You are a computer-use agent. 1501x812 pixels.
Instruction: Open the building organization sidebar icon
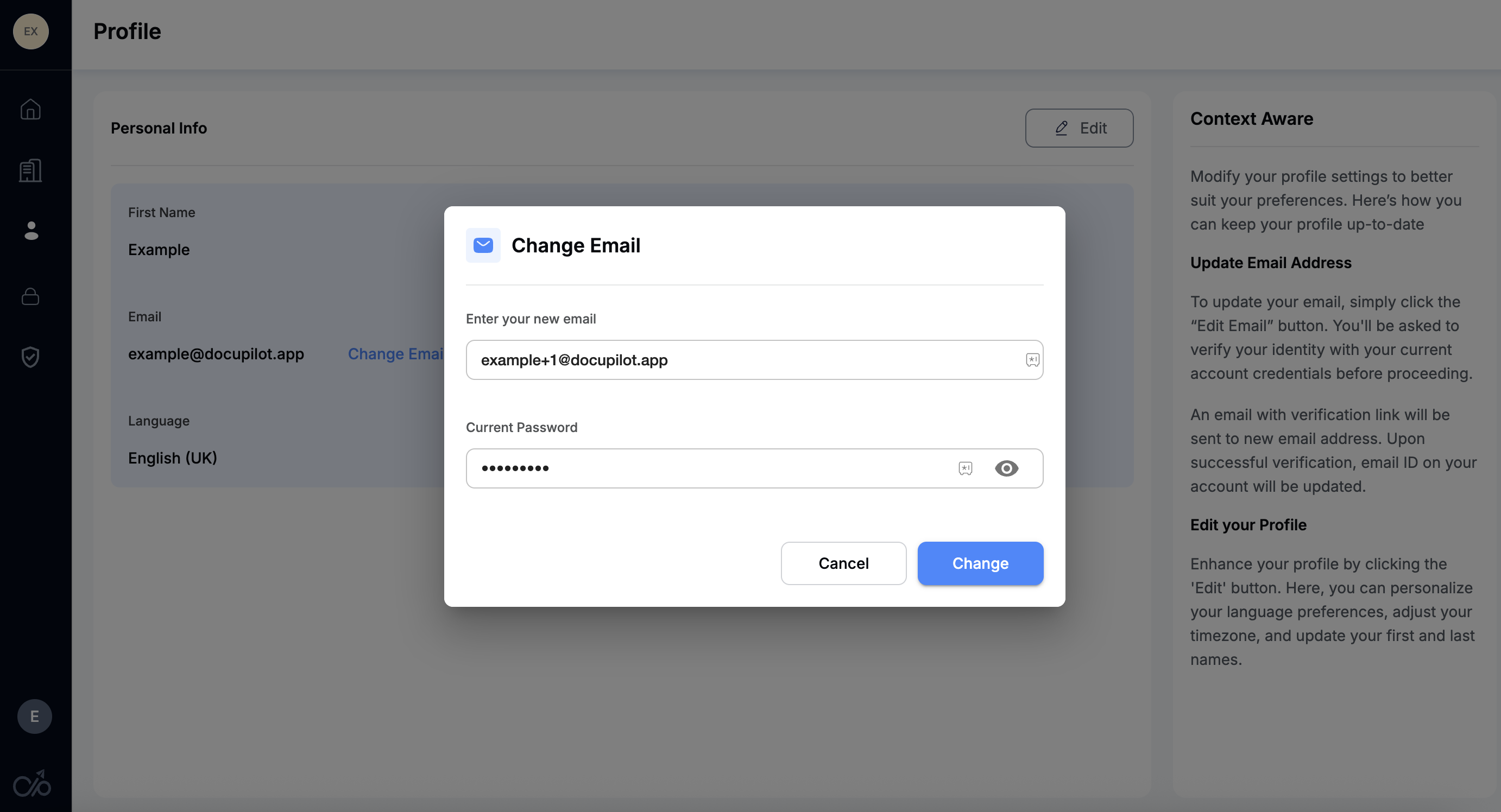[x=30, y=170]
